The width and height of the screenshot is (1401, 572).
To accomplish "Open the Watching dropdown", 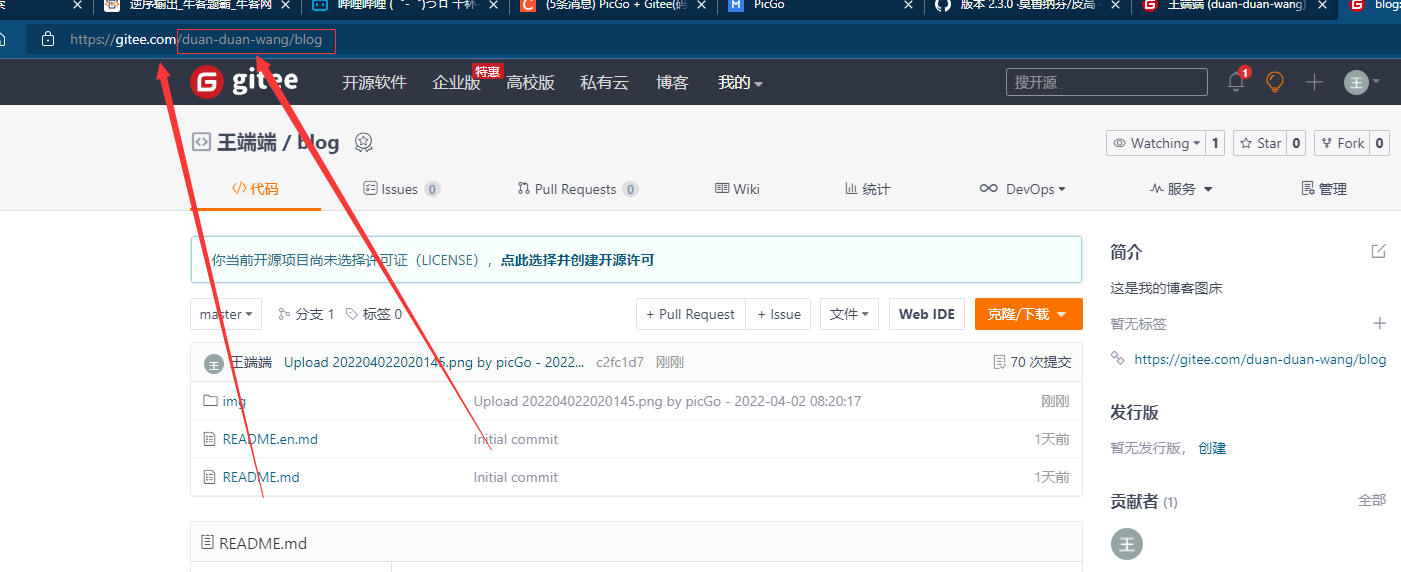I will (1155, 143).
